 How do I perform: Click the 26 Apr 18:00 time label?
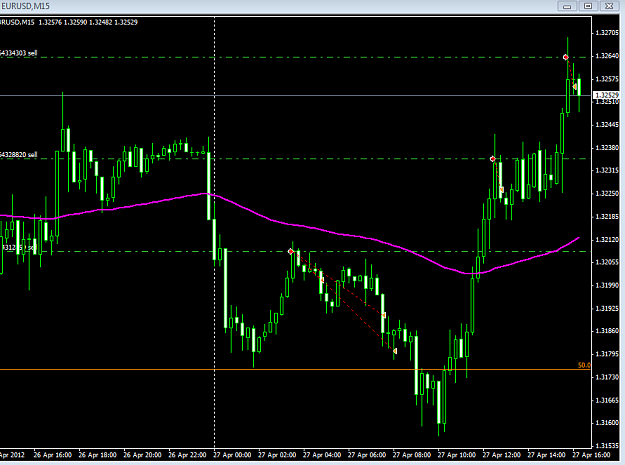coord(98,455)
